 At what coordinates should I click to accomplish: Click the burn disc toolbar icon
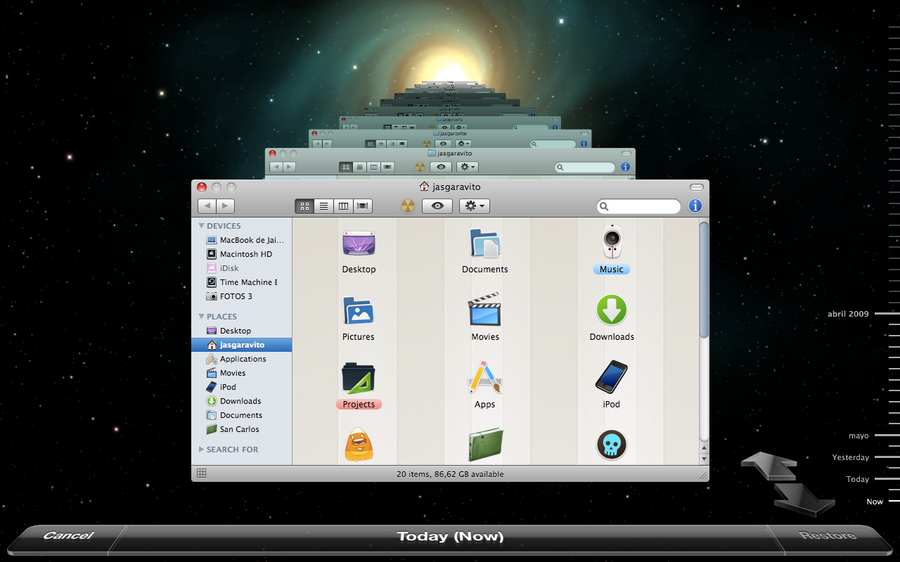[408, 206]
